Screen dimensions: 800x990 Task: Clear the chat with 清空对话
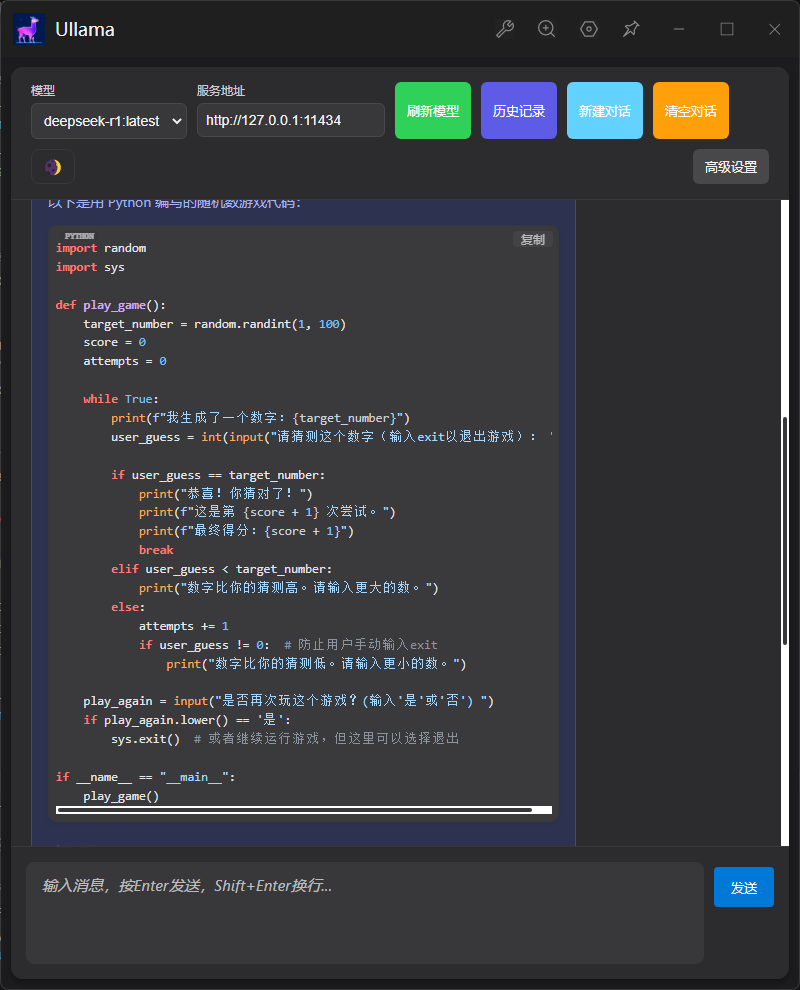(691, 110)
